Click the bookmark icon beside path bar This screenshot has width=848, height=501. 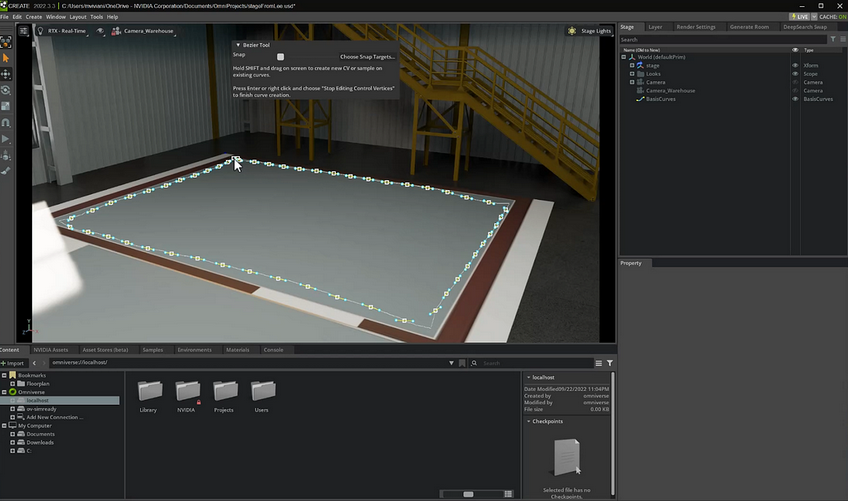(x=462, y=363)
